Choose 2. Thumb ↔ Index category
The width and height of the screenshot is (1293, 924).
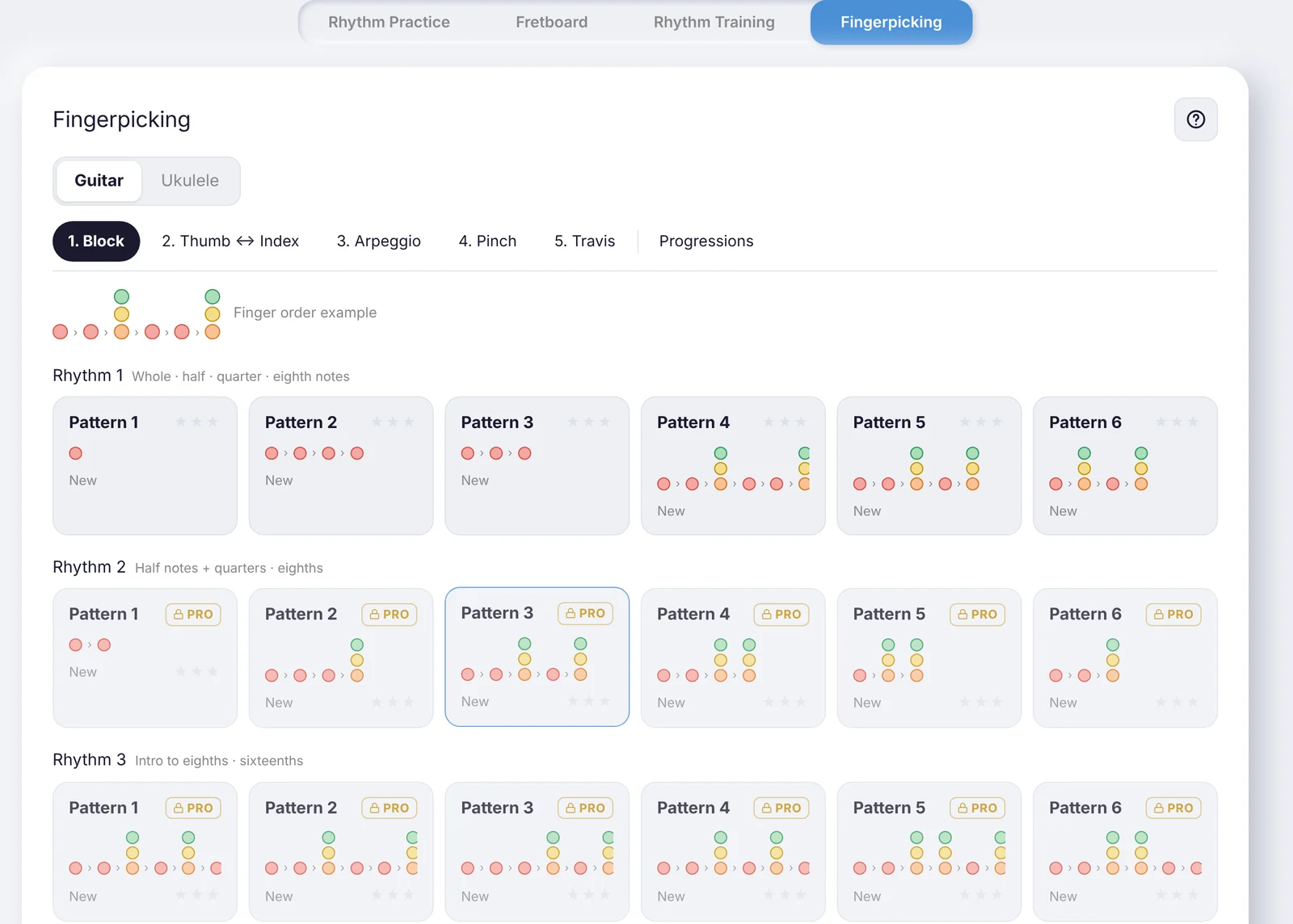pos(230,241)
